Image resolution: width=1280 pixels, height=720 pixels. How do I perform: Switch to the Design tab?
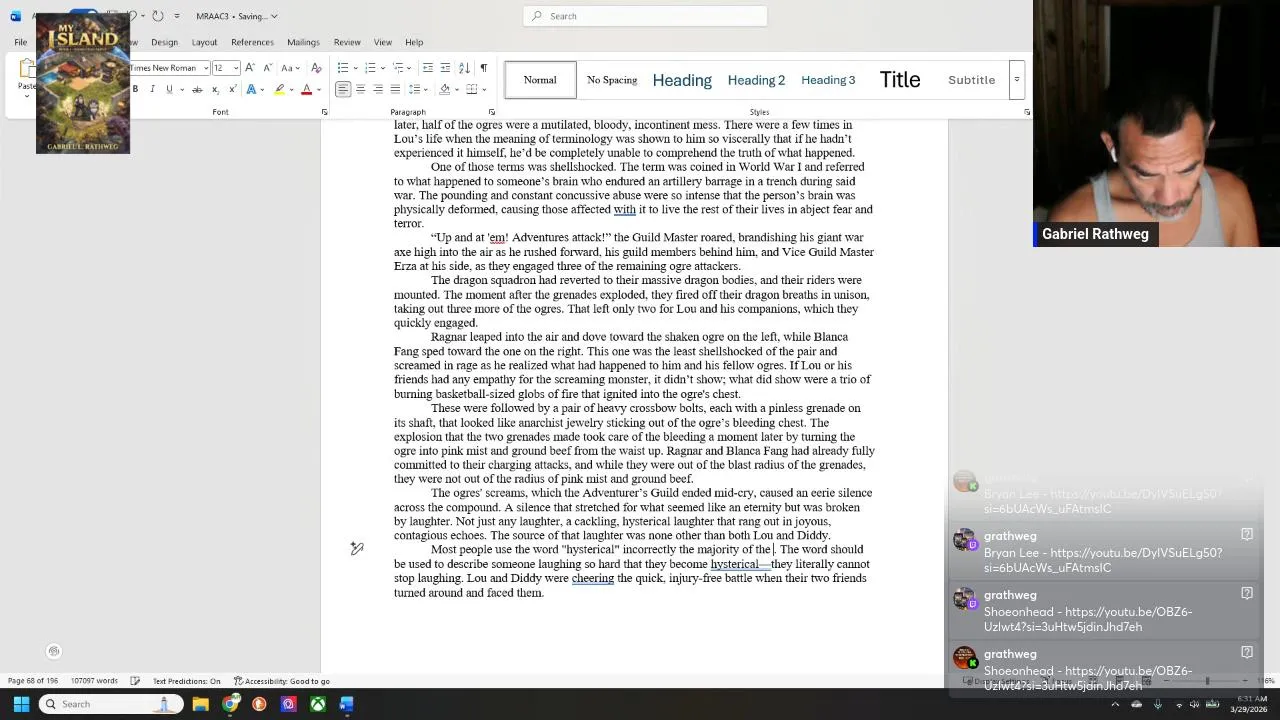[x=164, y=42]
